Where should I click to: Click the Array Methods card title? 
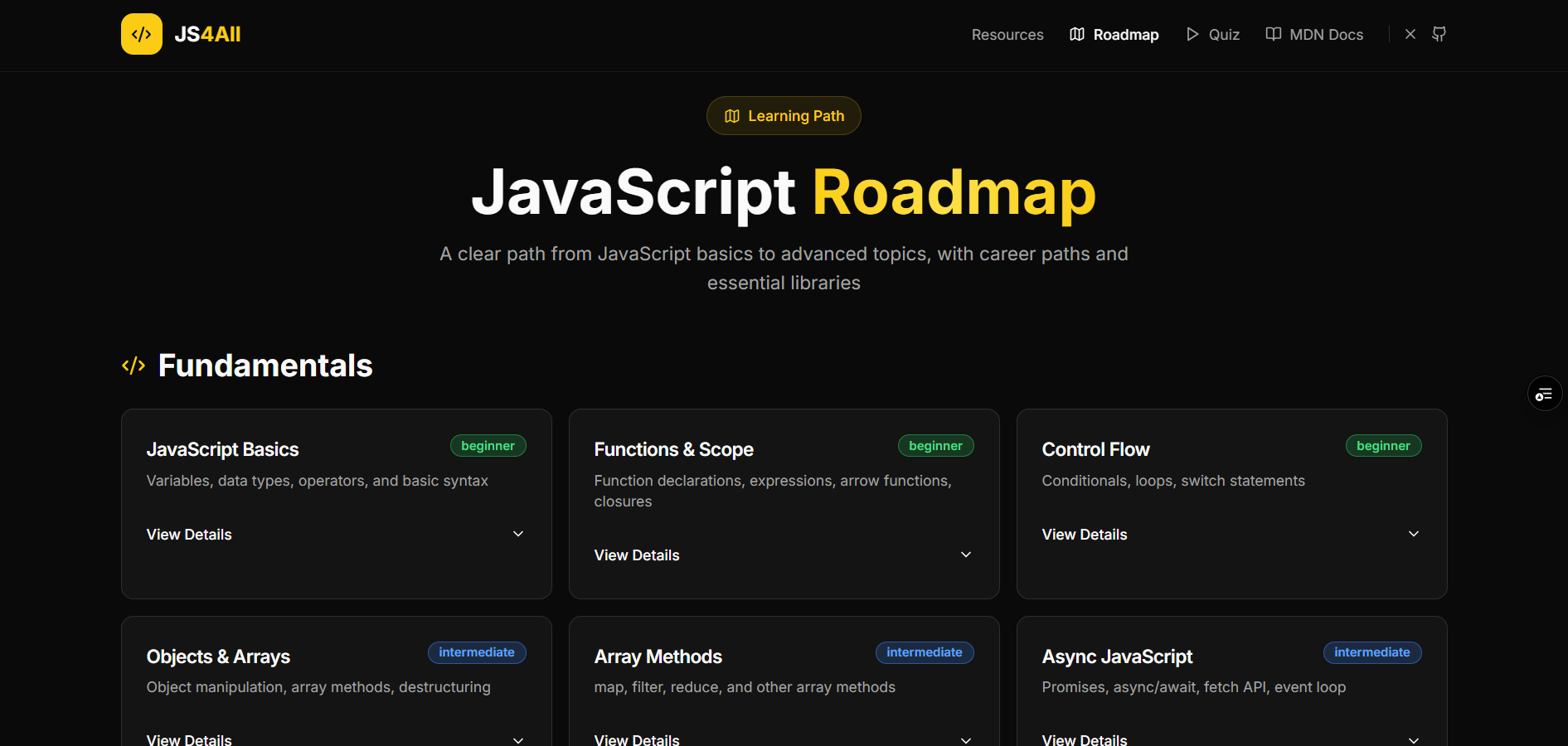(658, 656)
